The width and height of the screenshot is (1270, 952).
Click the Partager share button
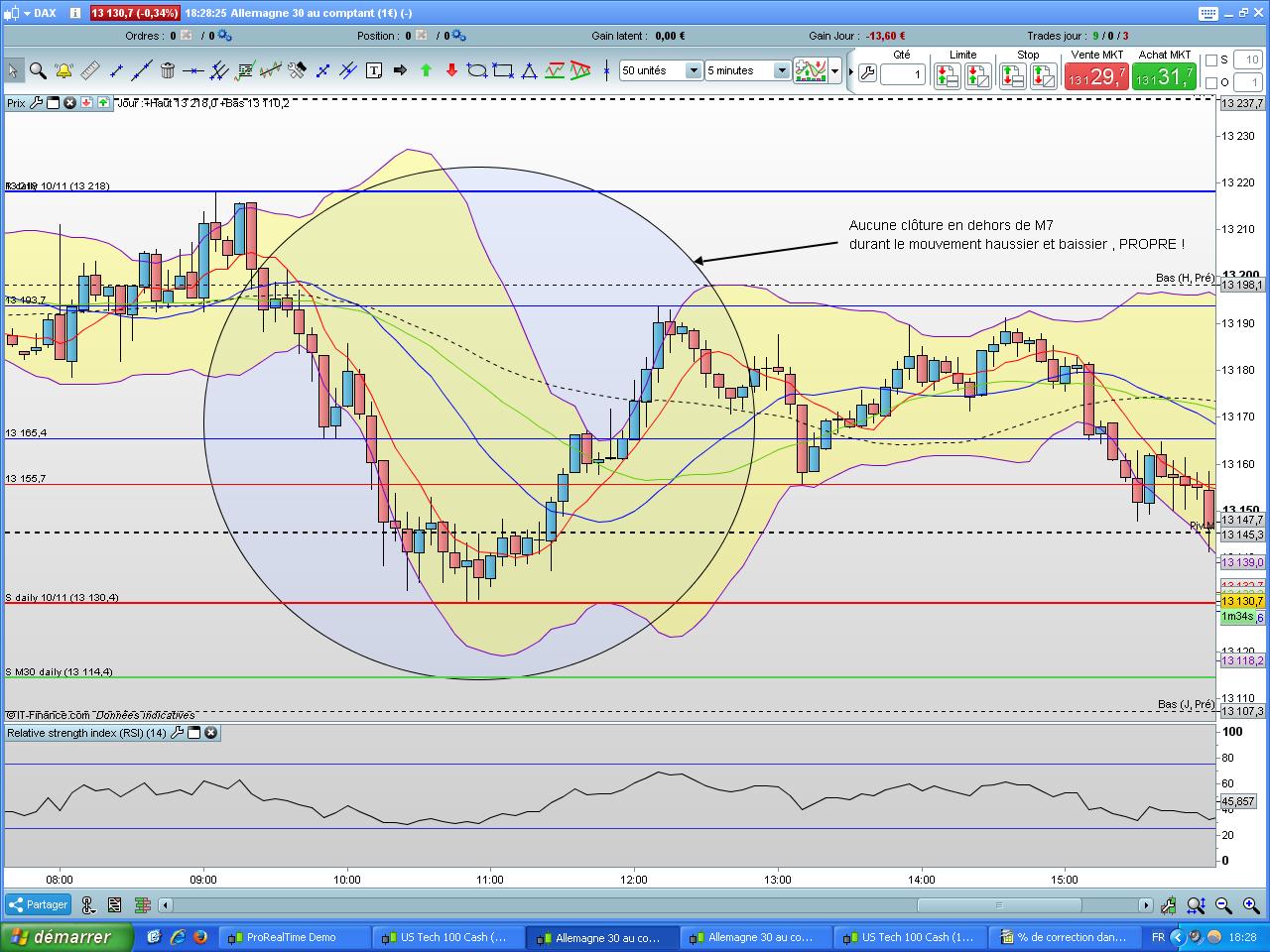(x=38, y=904)
